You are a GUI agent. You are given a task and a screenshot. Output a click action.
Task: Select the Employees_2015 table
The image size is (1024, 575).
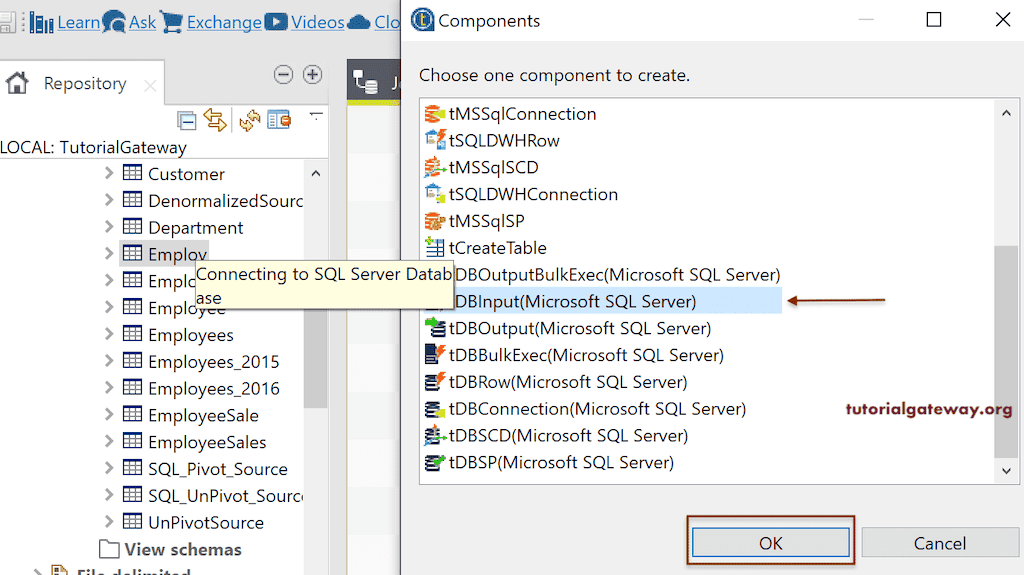point(214,361)
